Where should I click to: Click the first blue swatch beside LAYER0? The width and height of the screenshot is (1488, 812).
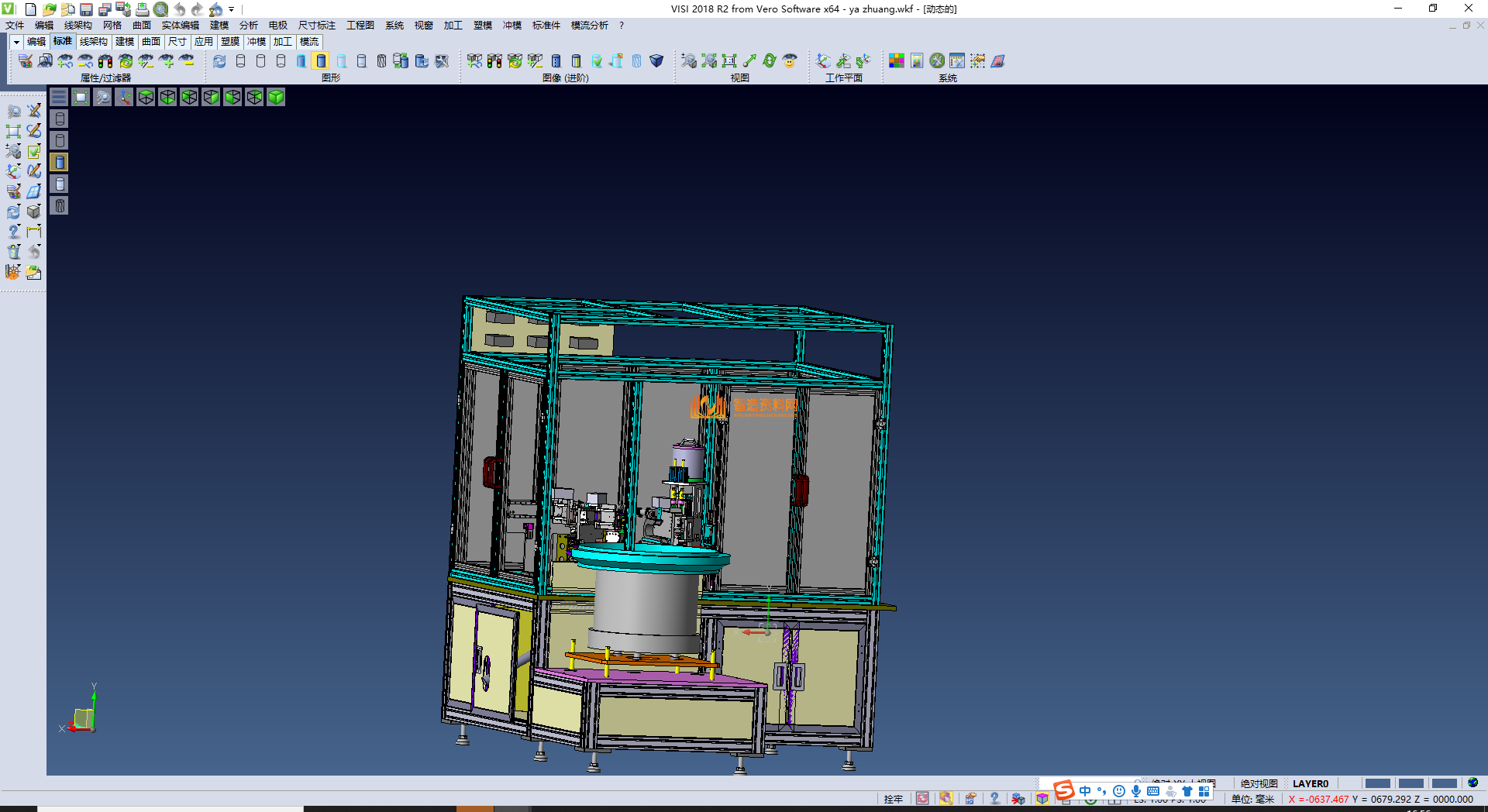(1377, 783)
